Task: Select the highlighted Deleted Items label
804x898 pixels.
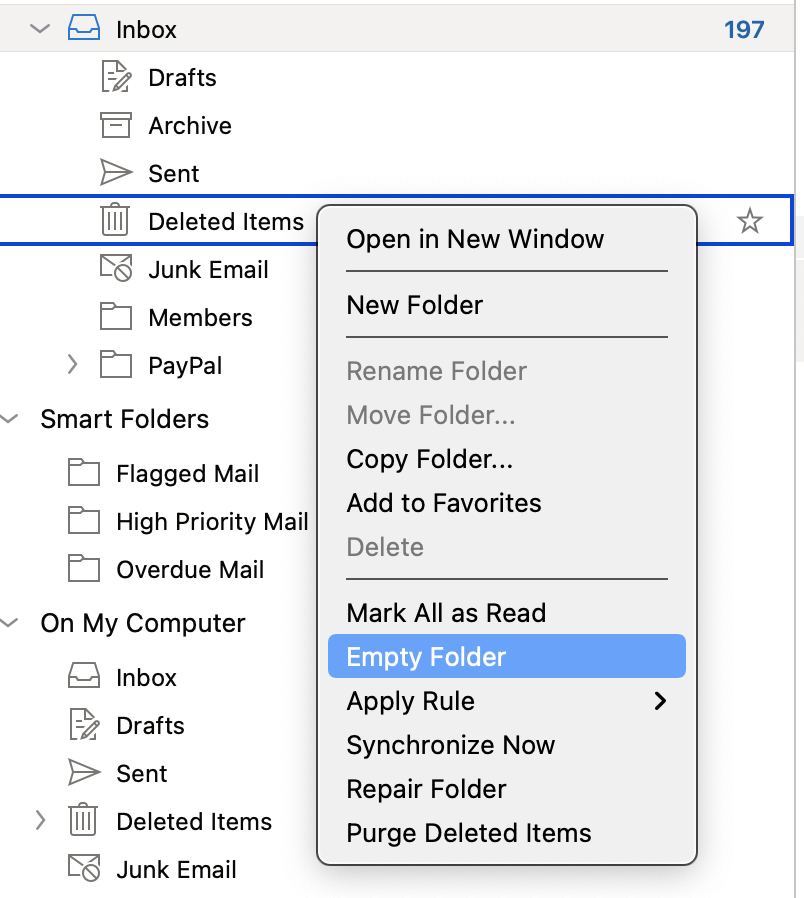Action: click(x=226, y=222)
